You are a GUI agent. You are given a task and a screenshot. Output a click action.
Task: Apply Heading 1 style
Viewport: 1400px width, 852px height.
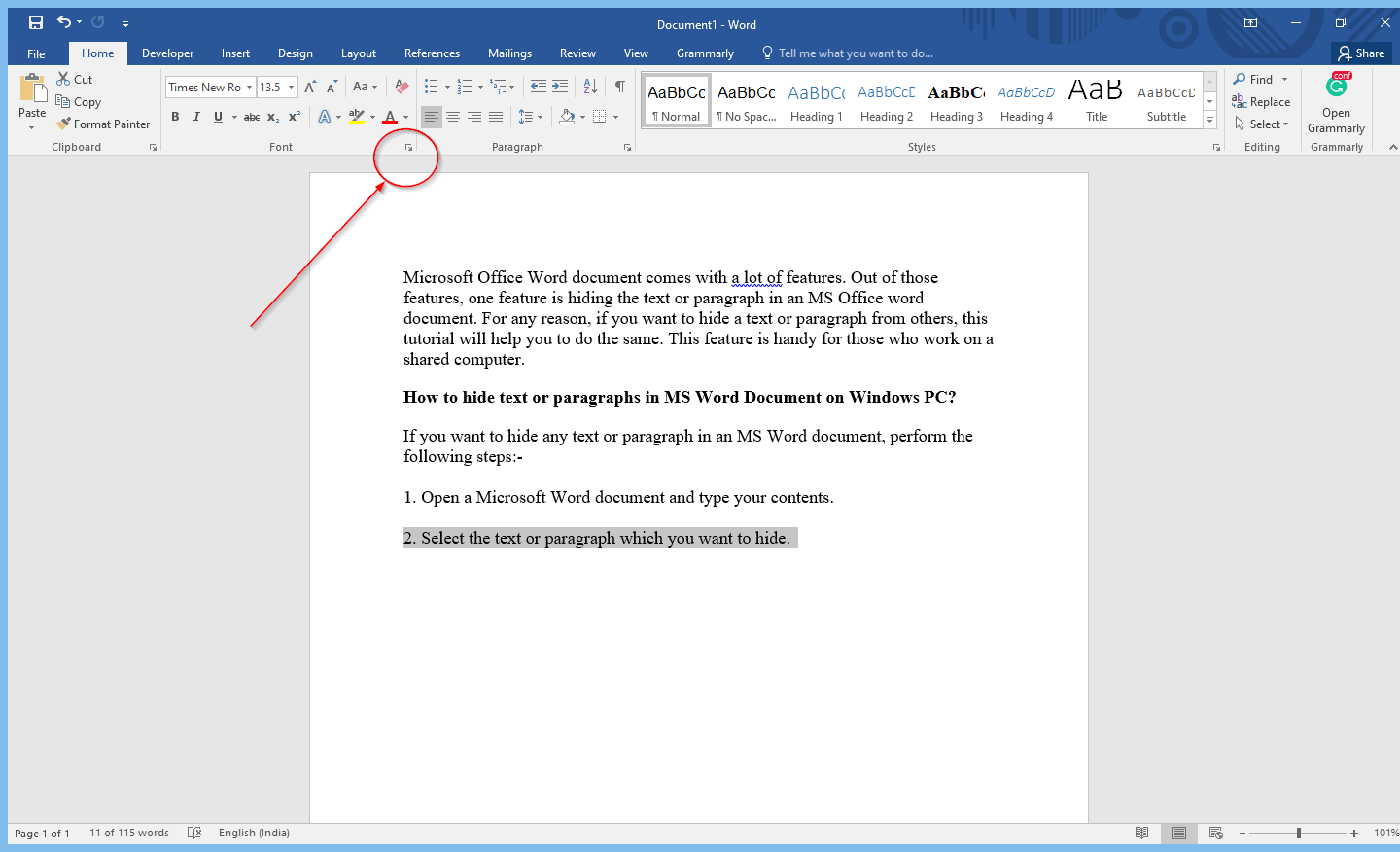click(x=817, y=101)
